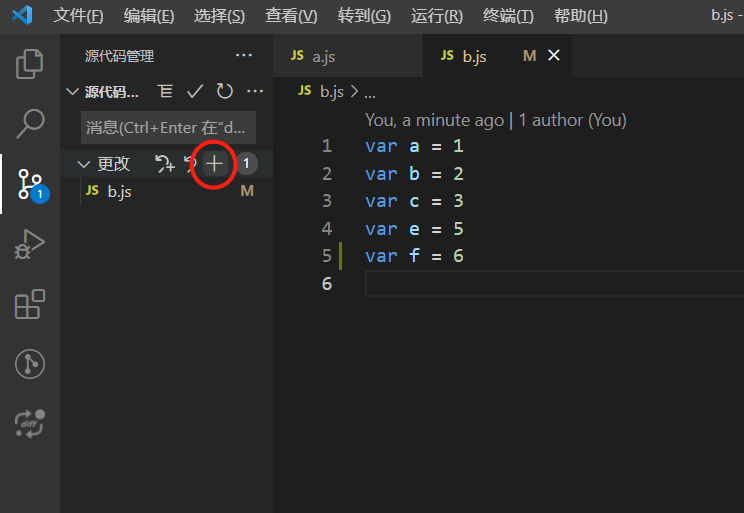The width and height of the screenshot is (744, 513).
Task: Close the b.js editor tab
Action: tap(554, 56)
